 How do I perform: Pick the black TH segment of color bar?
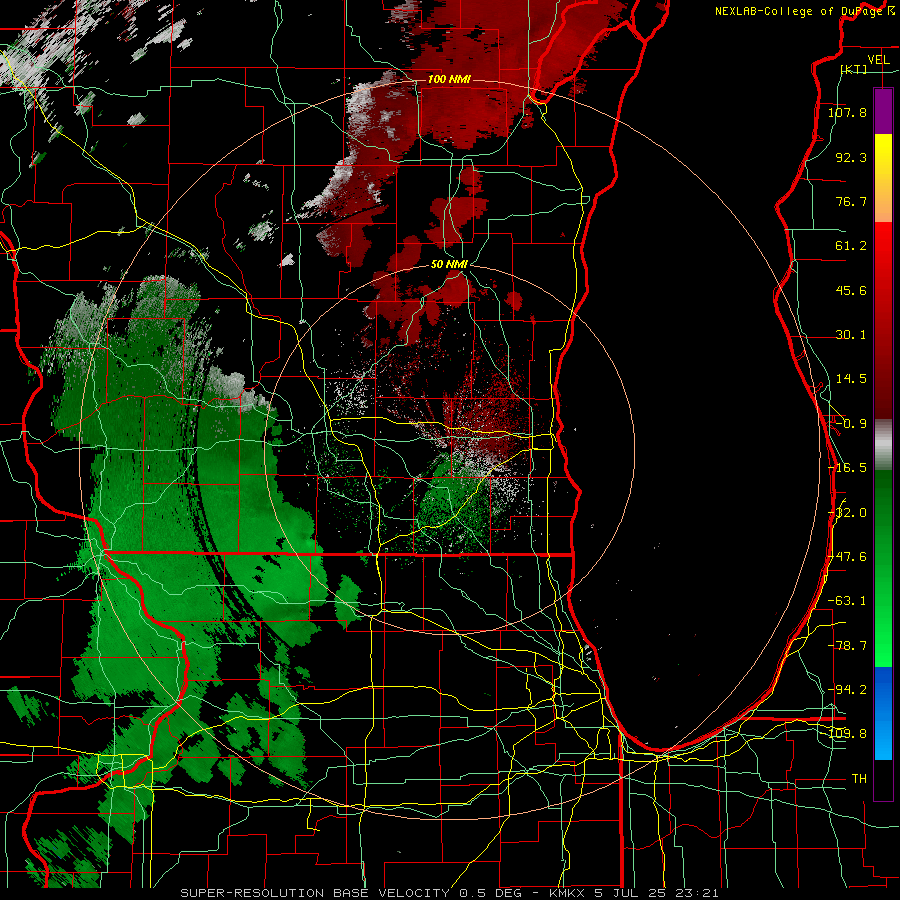[x=883, y=779]
